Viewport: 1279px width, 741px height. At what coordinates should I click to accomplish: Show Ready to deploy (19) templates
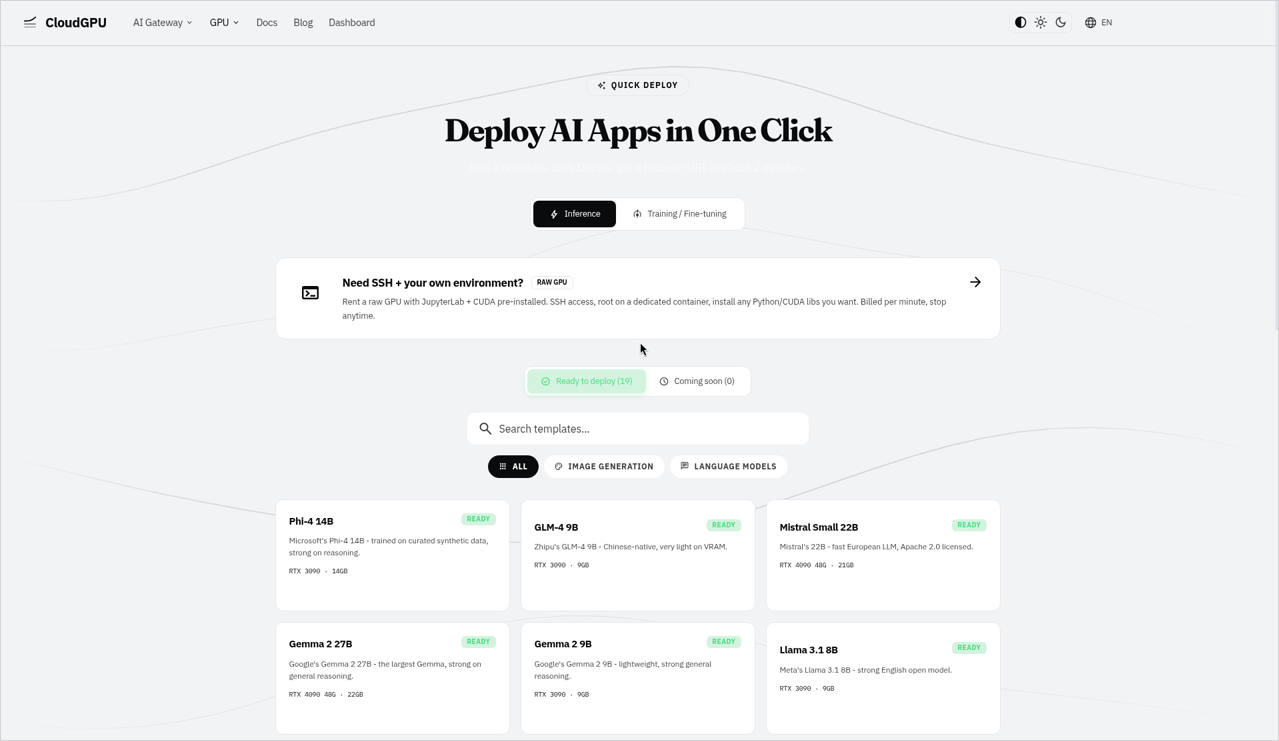point(586,381)
